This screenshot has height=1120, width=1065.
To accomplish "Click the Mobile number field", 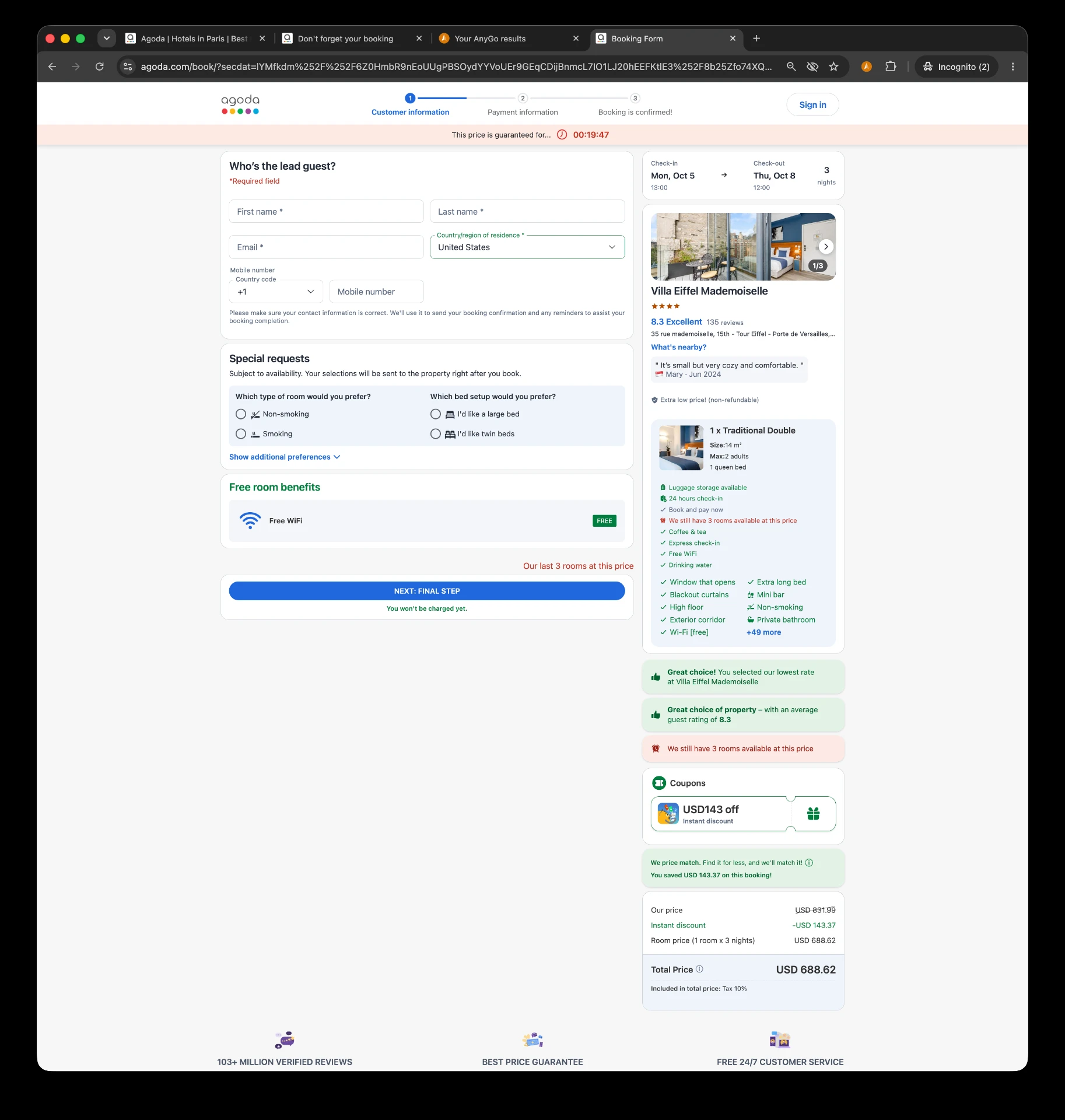I will click(377, 292).
